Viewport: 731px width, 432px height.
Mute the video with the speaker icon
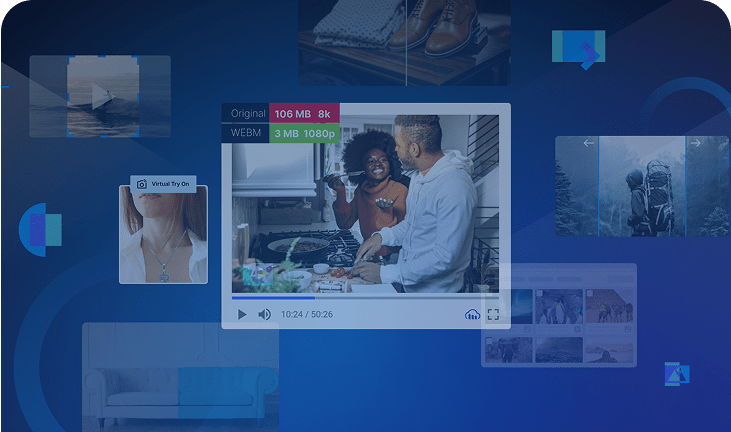(x=264, y=314)
